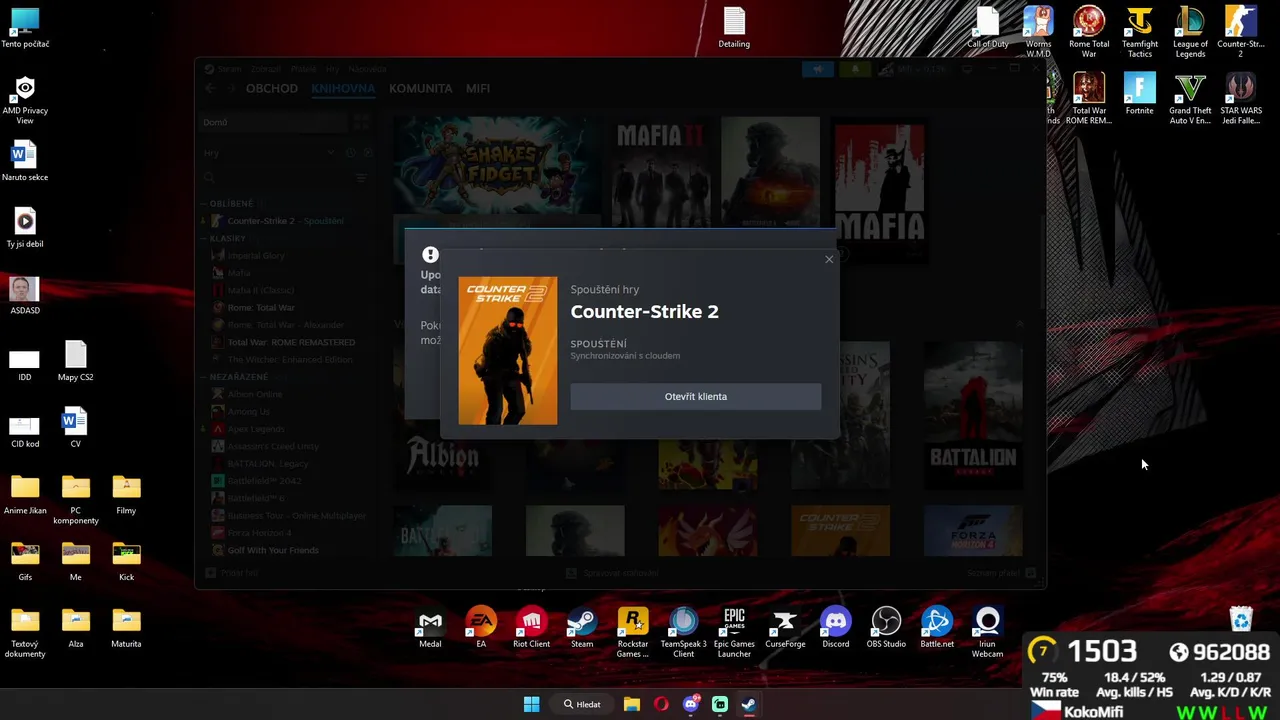Select Total War: ROME REMASTERED in library
Screen dimensions: 1280x720
291,342
